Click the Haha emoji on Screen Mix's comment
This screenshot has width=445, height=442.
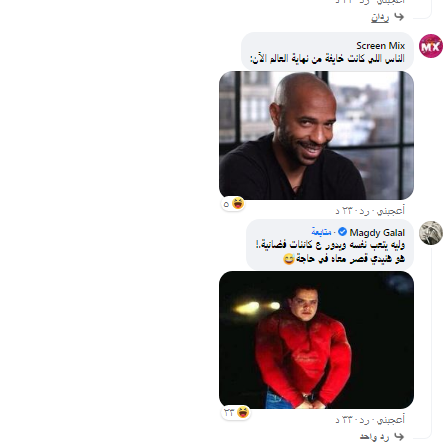238,203
